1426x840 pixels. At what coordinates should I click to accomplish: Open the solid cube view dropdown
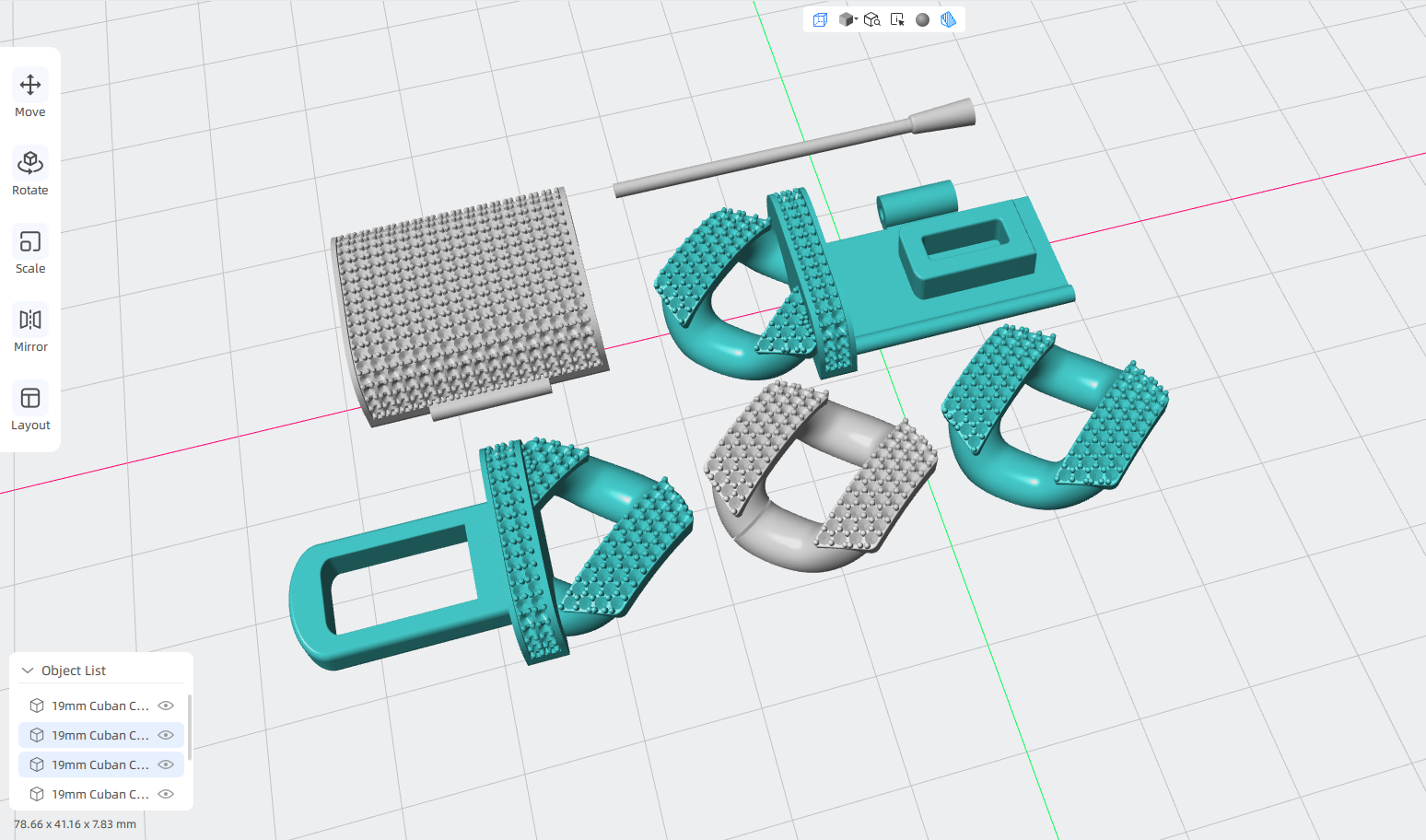tap(847, 19)
